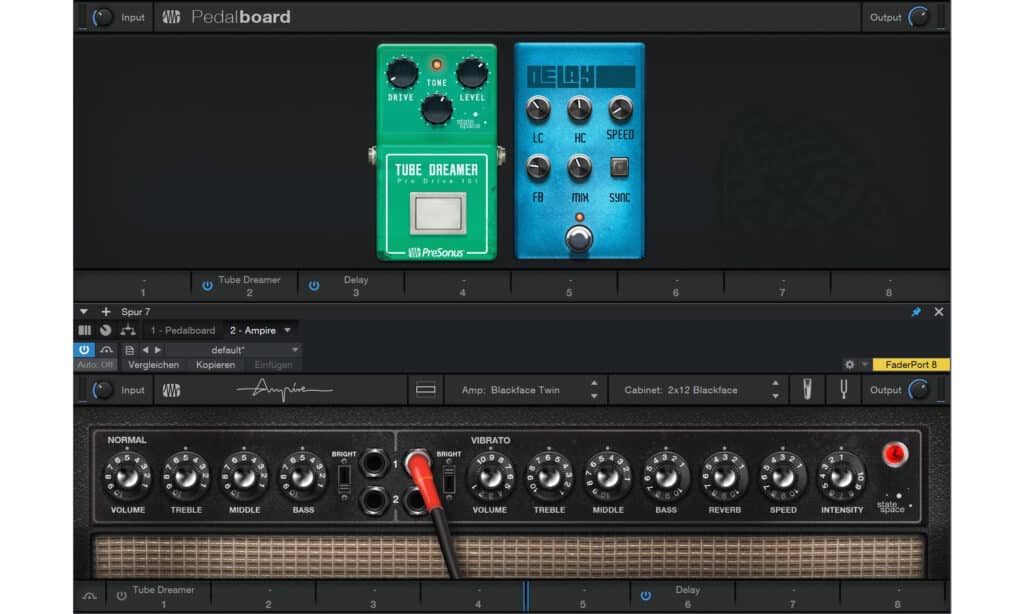Open the gear settings icon near FaderPort

click(849, 364)
